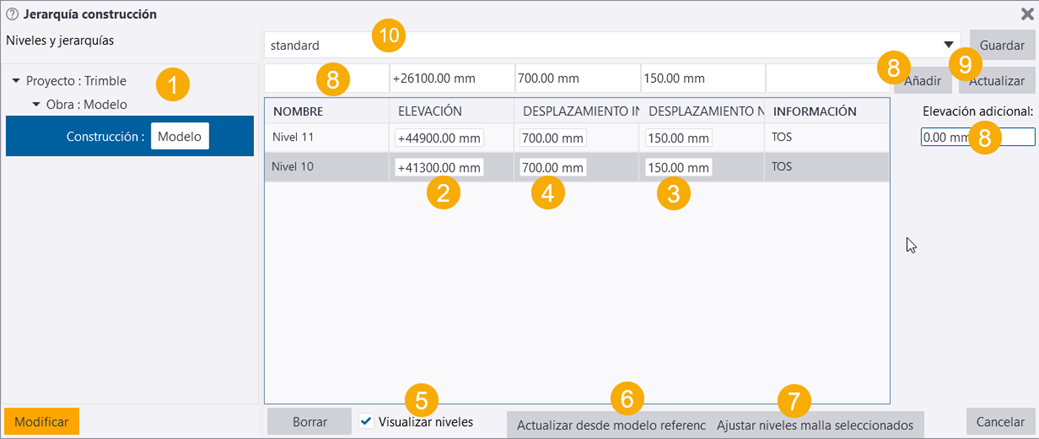Close the Jerarquía construcción dialog

click(1027, 14)
